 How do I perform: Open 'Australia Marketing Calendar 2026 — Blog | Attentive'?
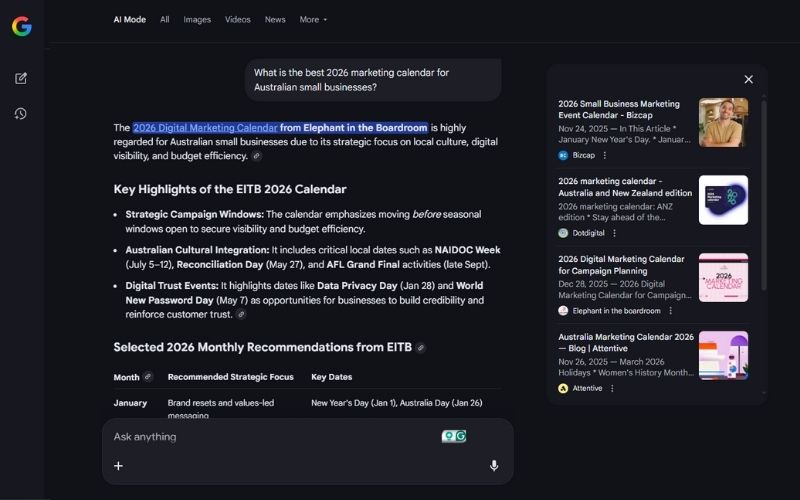pyautogui.click(x=626, y=342)
